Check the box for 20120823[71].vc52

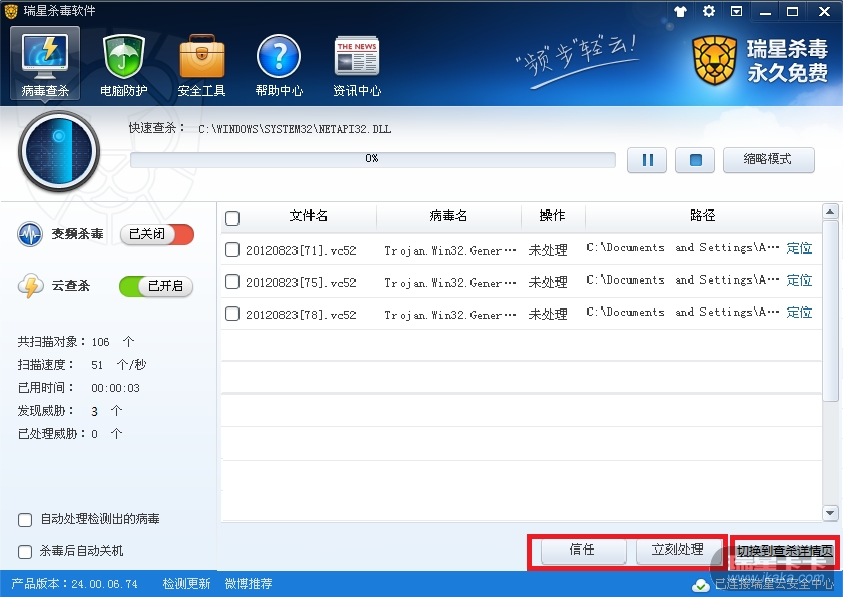[232, 250]
